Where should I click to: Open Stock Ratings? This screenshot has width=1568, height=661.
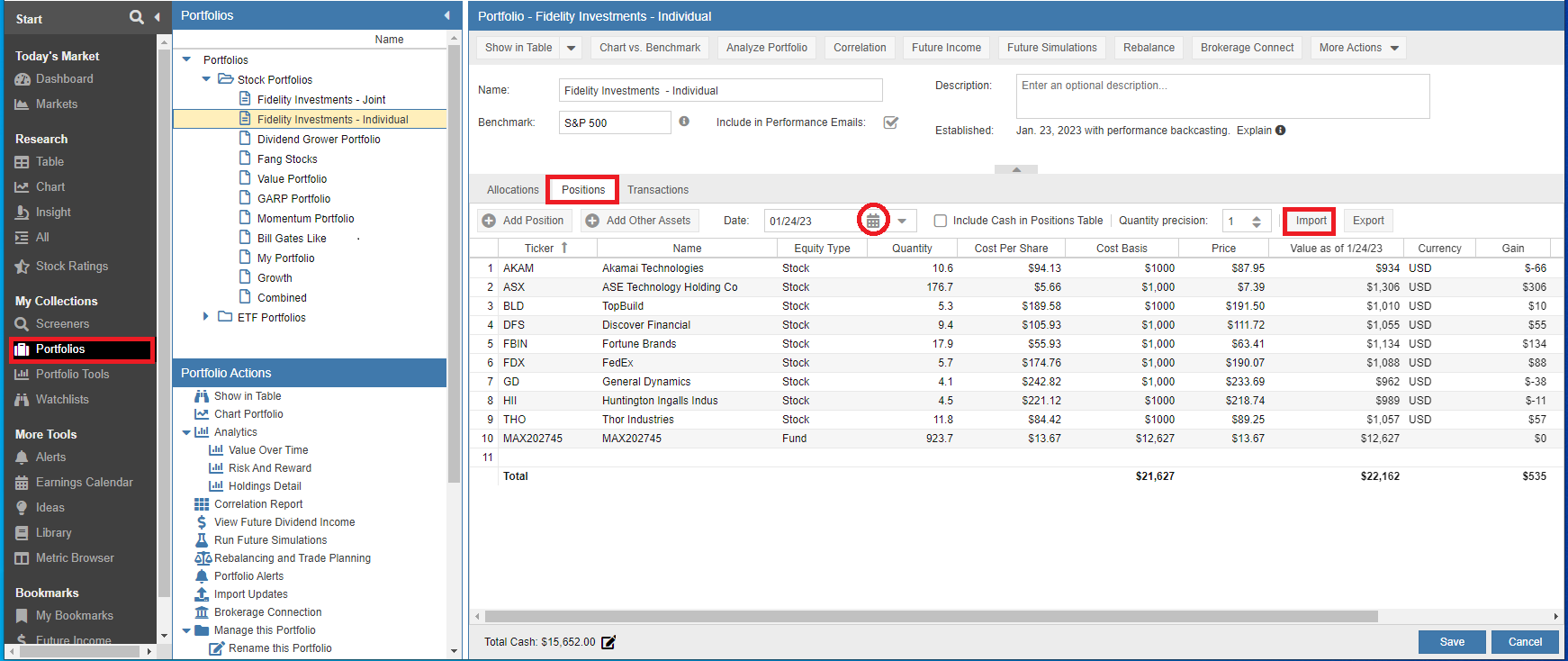click(61, 267)
